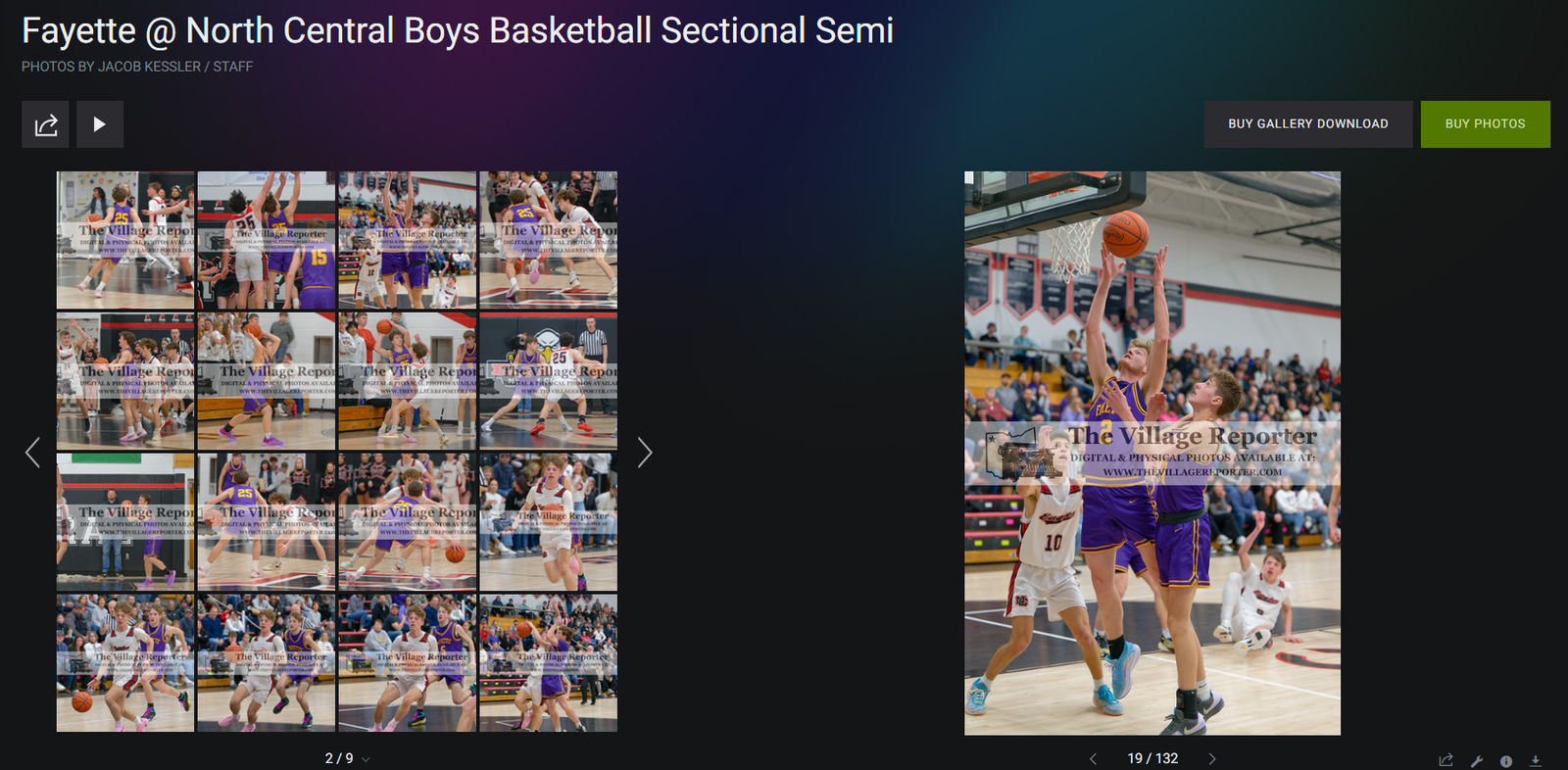Click the green Buy Photos button
This screenshot has height=770, width=1568.
pos(1486,124)
